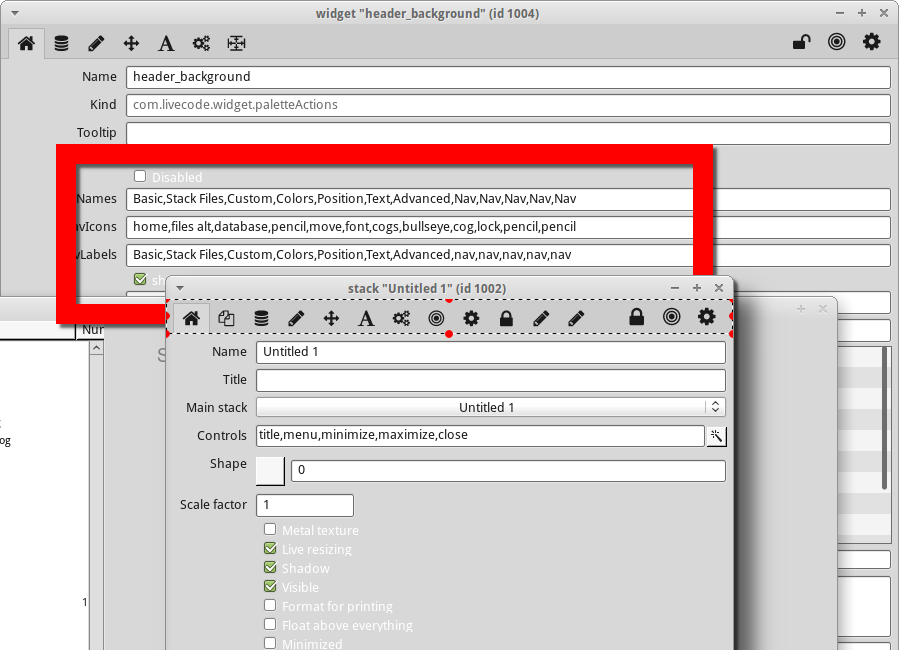The image size is (899, 650).
Task: Click the gear icon at right of stack inspector
Action: point(707,317)
